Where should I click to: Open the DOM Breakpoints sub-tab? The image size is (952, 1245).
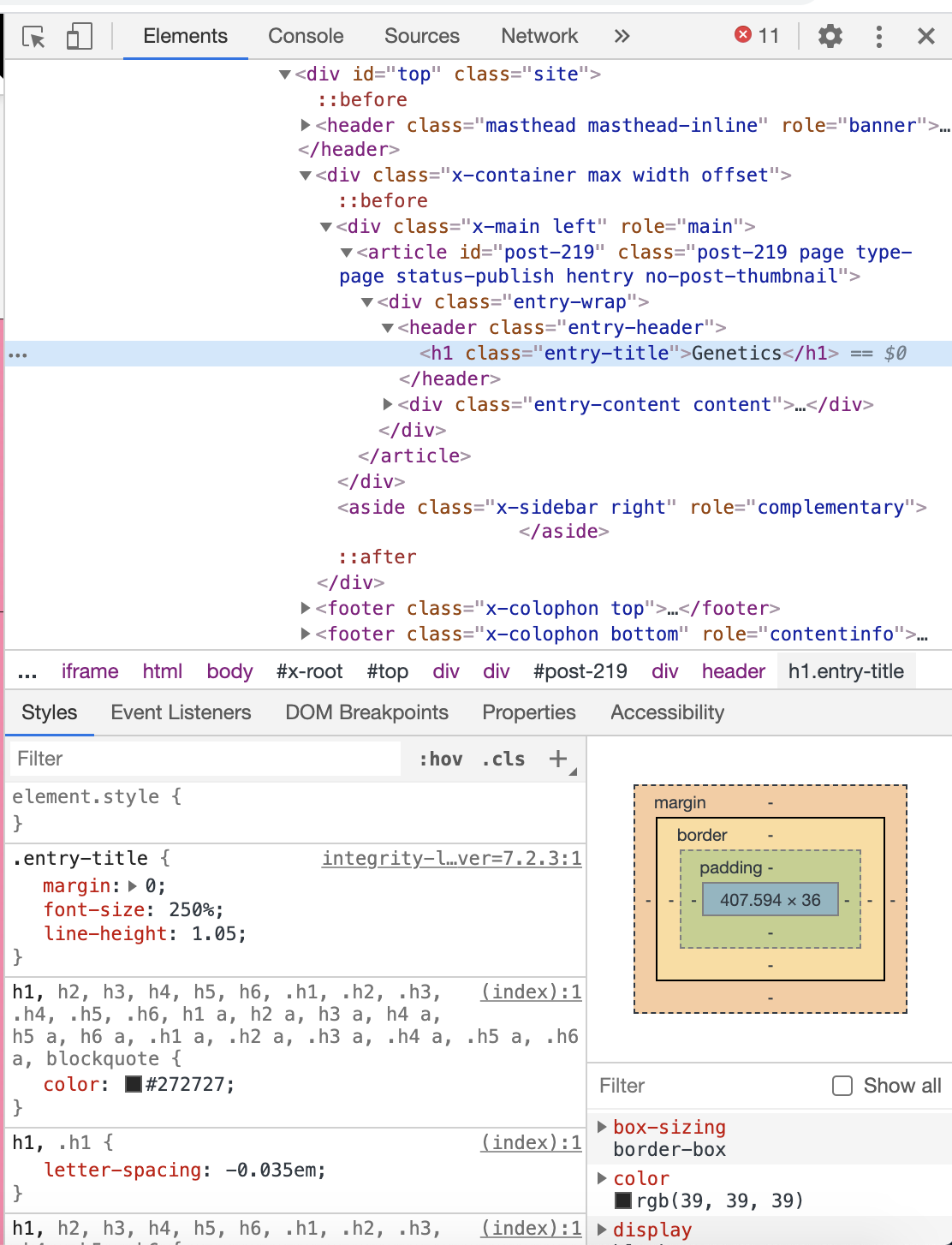point(366,712)
